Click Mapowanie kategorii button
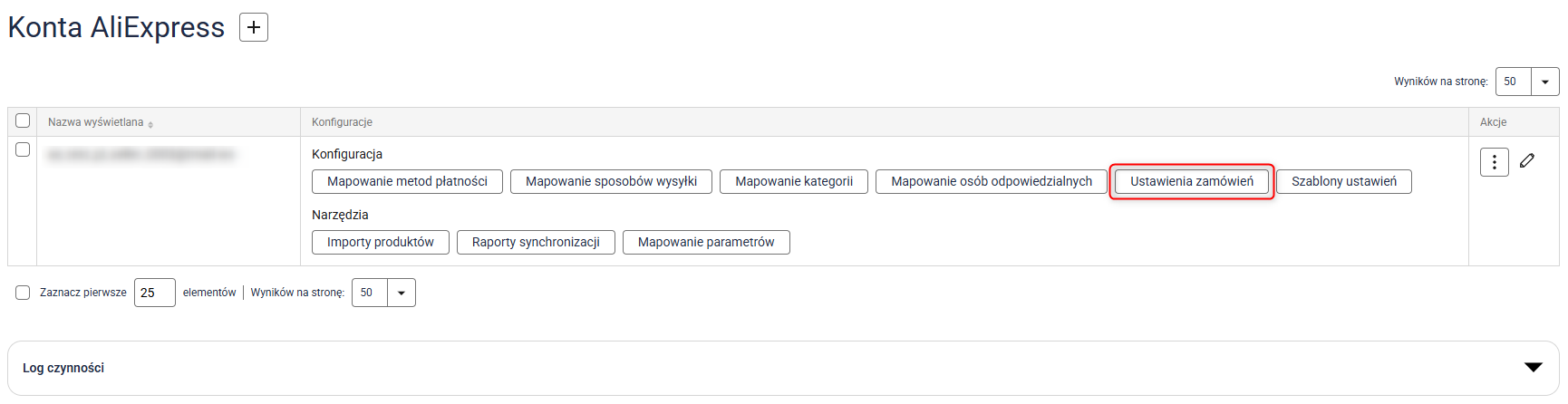 794,181
